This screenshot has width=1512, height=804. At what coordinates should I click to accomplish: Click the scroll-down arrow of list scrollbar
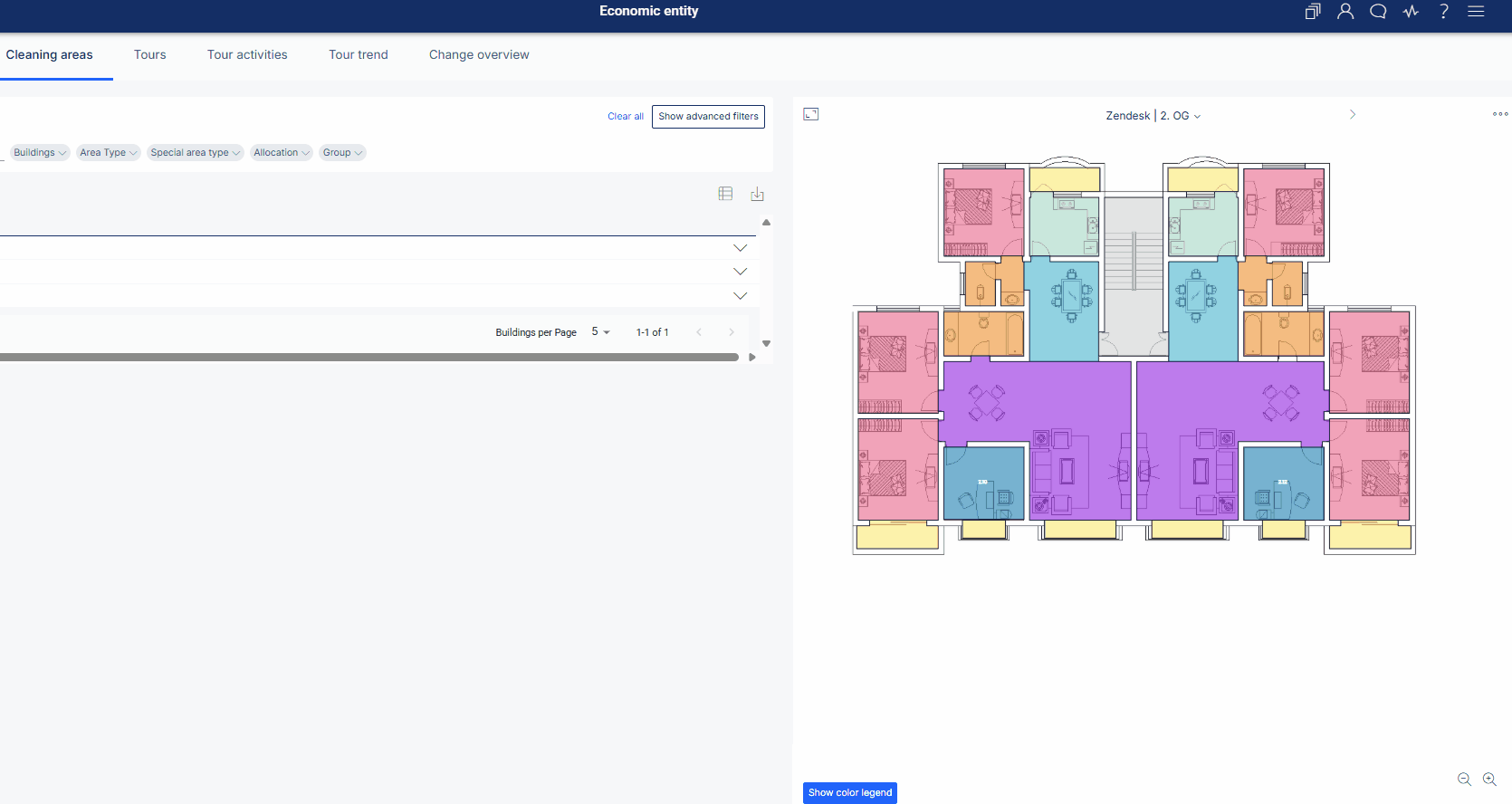(767, 344)
